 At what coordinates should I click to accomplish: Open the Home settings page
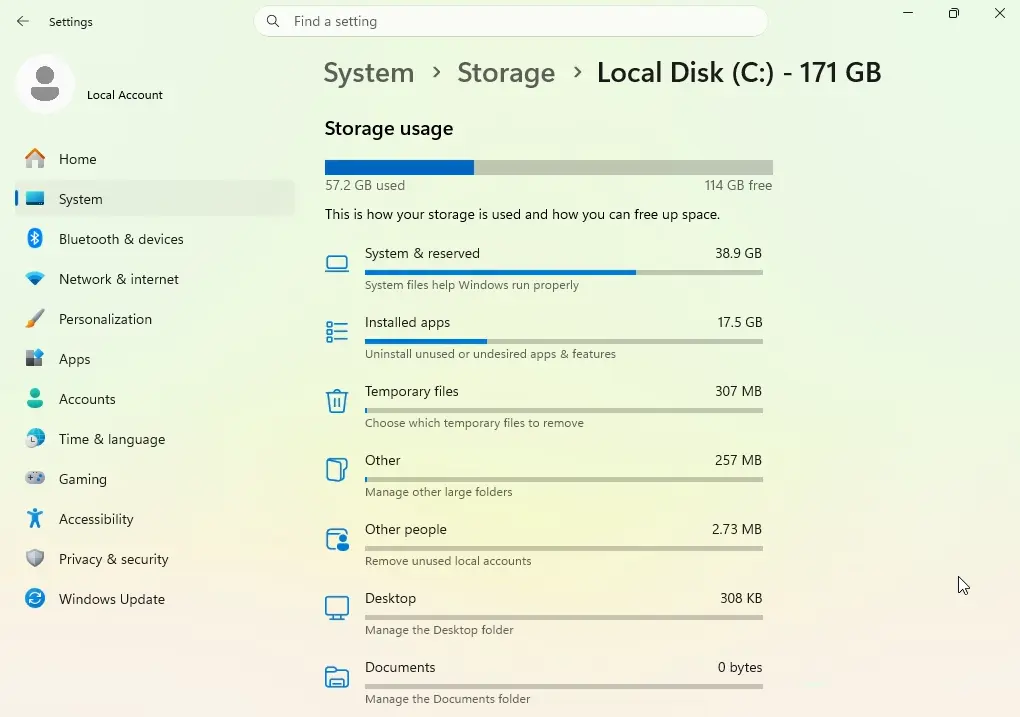[x=155, y=159]
